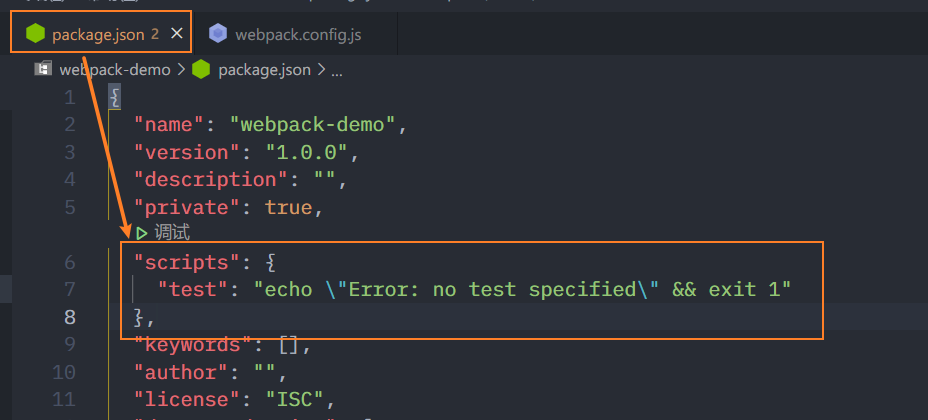This screenshot has height=420, width=928.
Task: Click the unsaved-problems badge 2 on package.json tab
Action: [x=155, y=34]
